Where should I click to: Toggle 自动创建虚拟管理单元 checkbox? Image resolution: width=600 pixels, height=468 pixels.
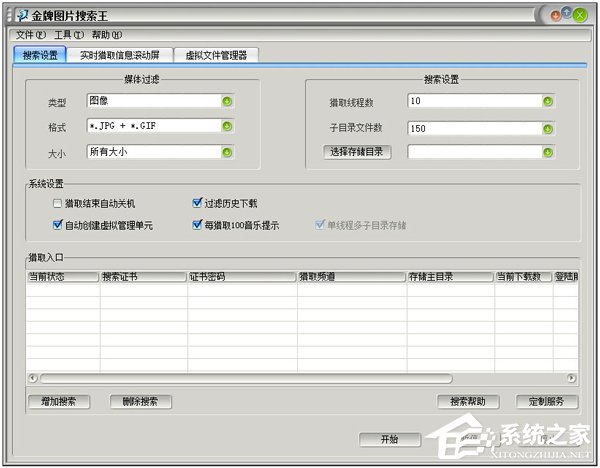click(x=57, y=225)
